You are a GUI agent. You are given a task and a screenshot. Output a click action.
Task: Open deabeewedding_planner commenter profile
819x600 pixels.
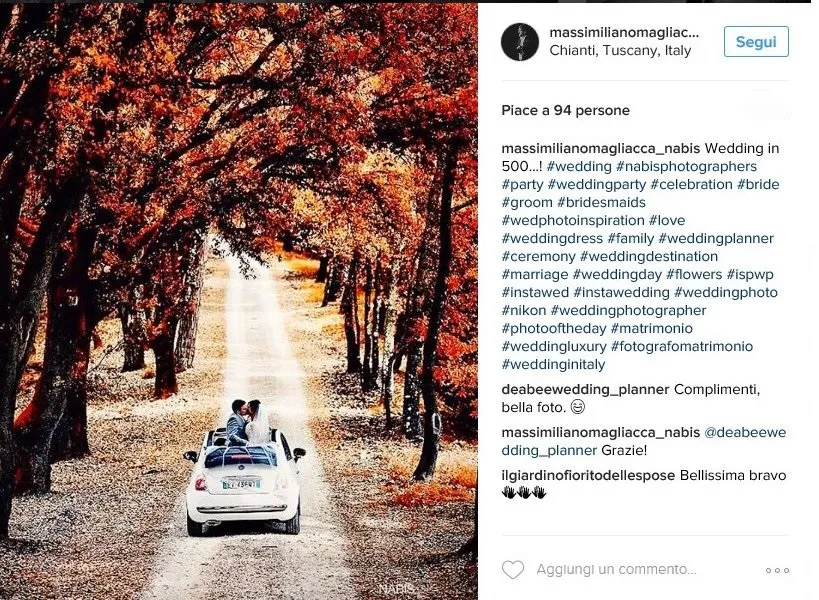[x=585, y=390]
